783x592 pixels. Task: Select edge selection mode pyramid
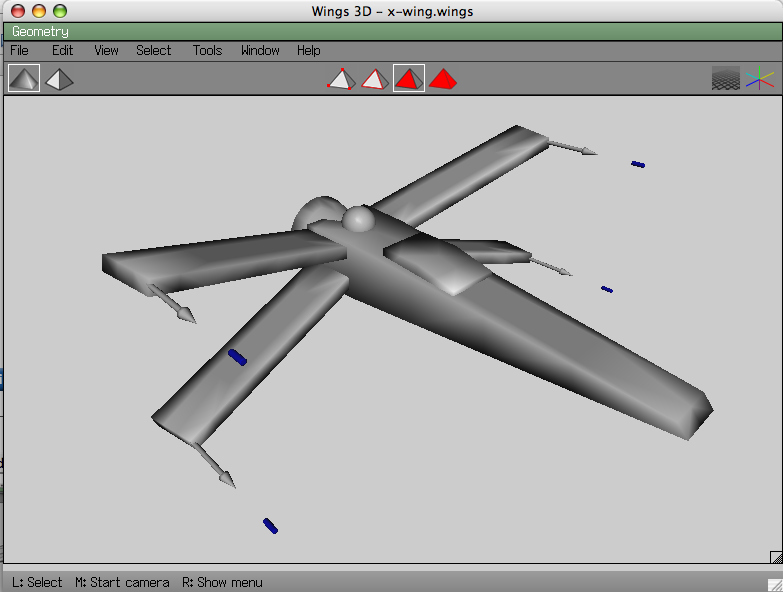click(x=374, y=78)
